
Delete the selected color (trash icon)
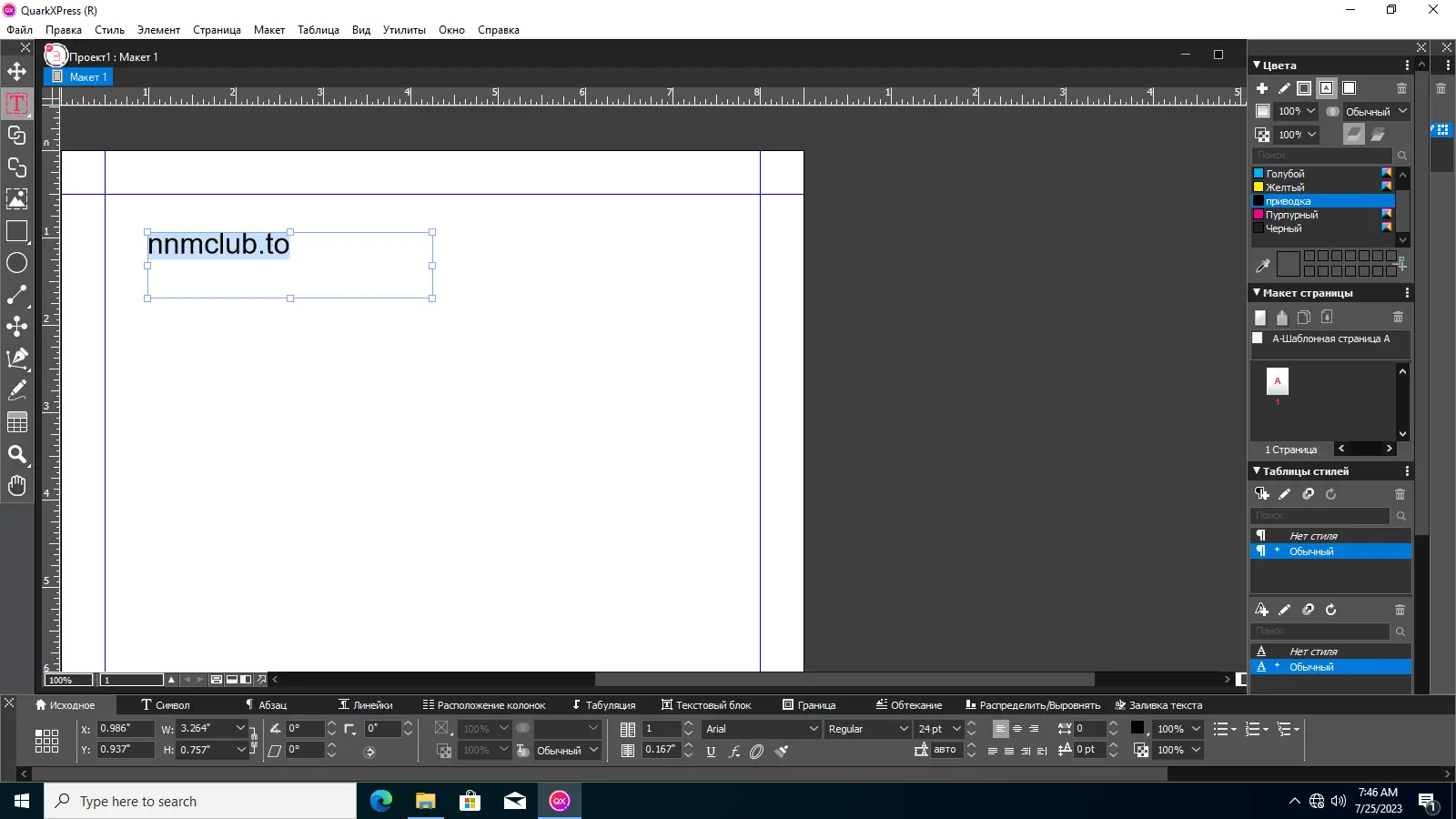click(x=1401, y=88)
